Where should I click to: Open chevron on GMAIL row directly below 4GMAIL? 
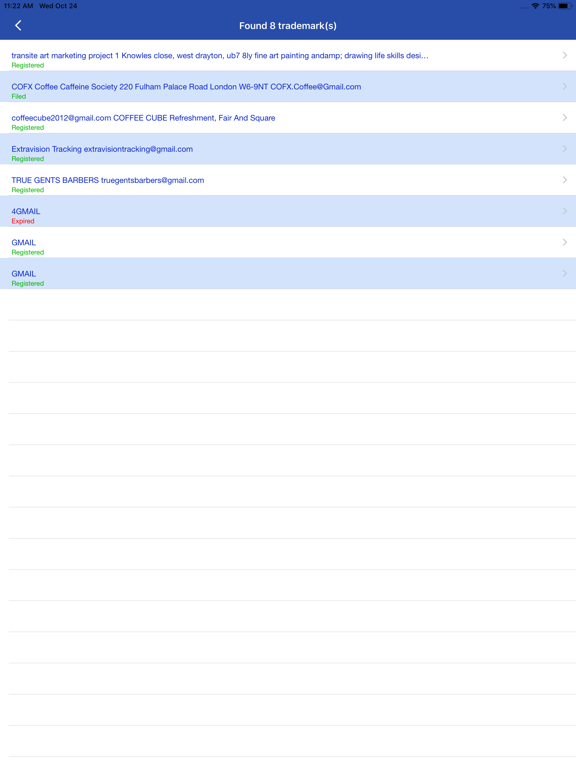(x=565, y=242)
